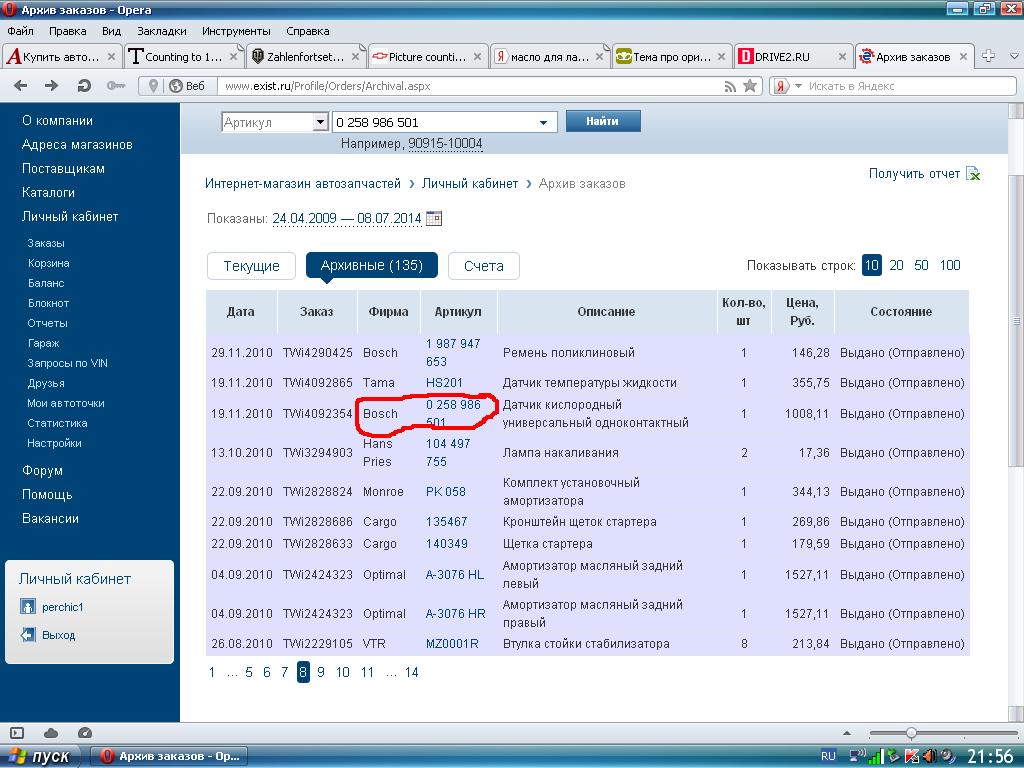Close the DRIVE2.RU tab
The width and height of the screenshot is (1024, 768).
(x=842, y=57)
